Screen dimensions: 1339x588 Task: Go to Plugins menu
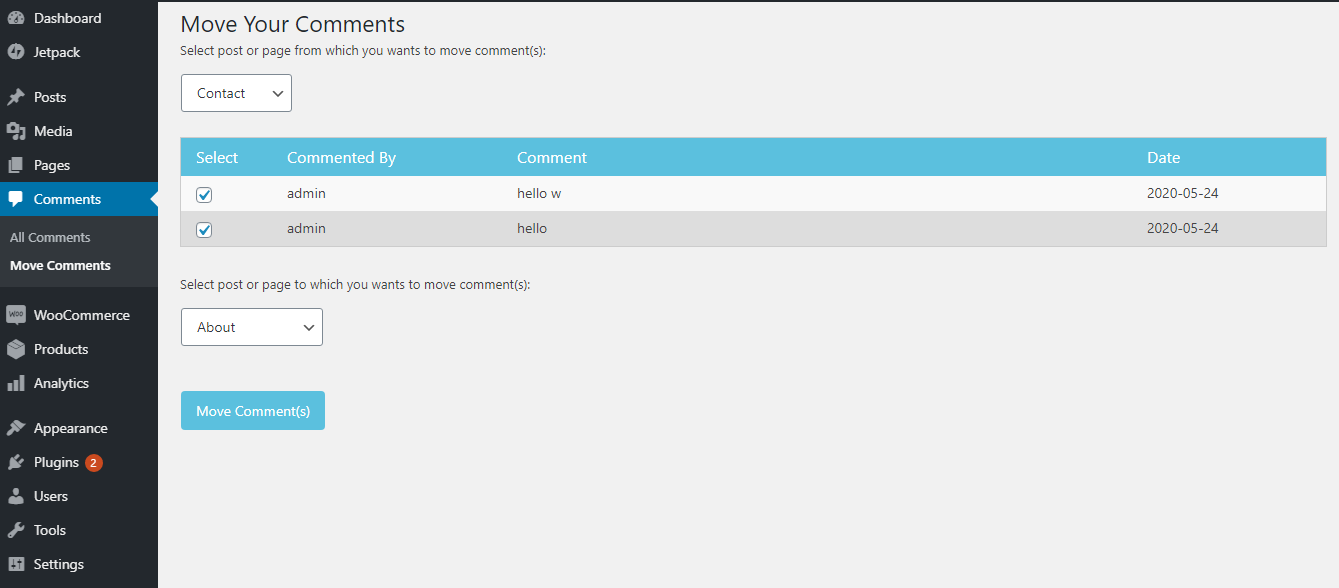[x=79, y=462]
